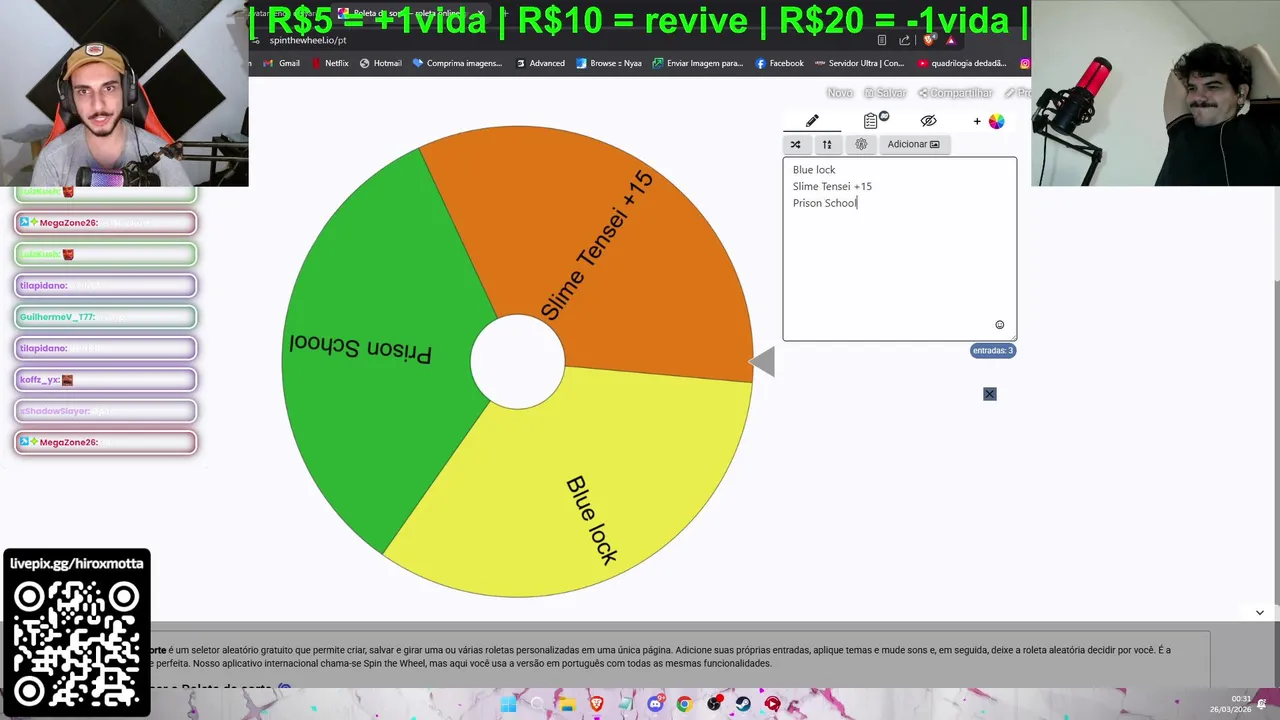Open Steam from the taskbar
The image size is (1280, 720).
tap(743, 705)
